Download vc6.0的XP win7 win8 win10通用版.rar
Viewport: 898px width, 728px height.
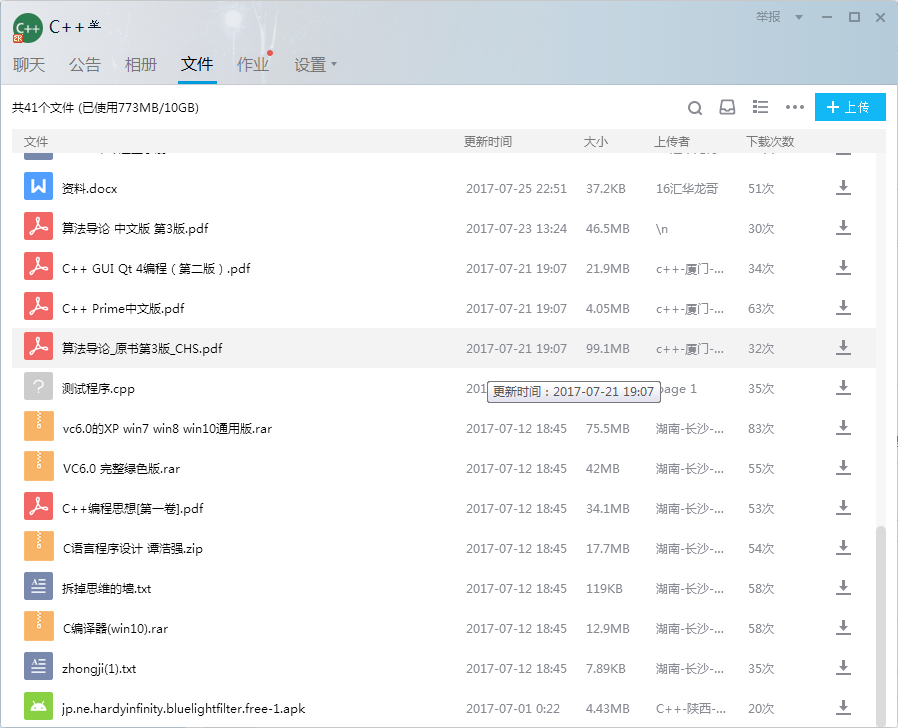[843, 428]
